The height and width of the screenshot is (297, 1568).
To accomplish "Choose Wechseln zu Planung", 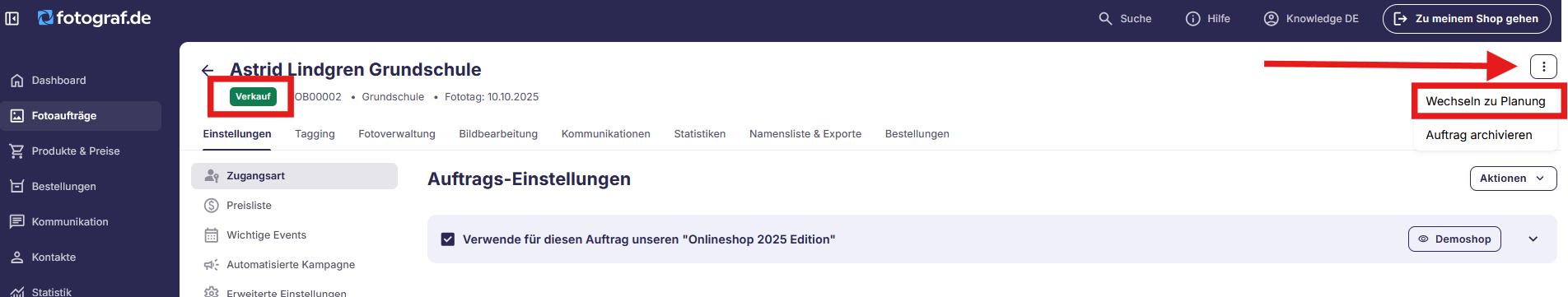I will click(x=1485, y=101).
